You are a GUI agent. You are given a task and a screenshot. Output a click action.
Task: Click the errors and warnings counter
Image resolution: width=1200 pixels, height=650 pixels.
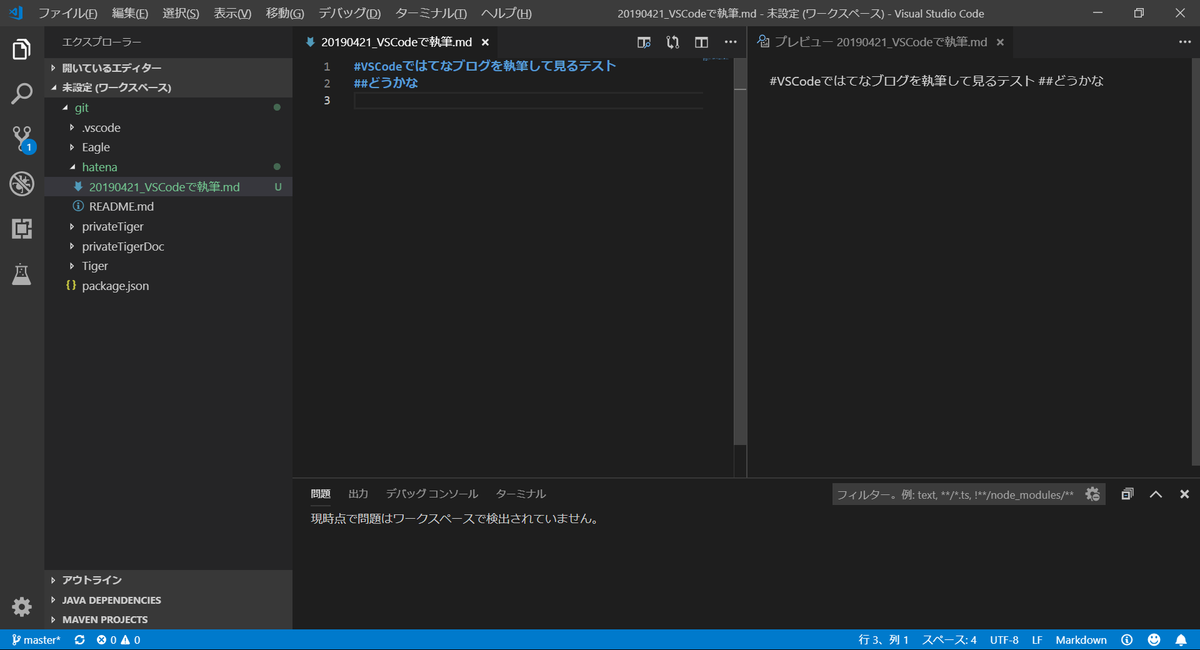118,640
